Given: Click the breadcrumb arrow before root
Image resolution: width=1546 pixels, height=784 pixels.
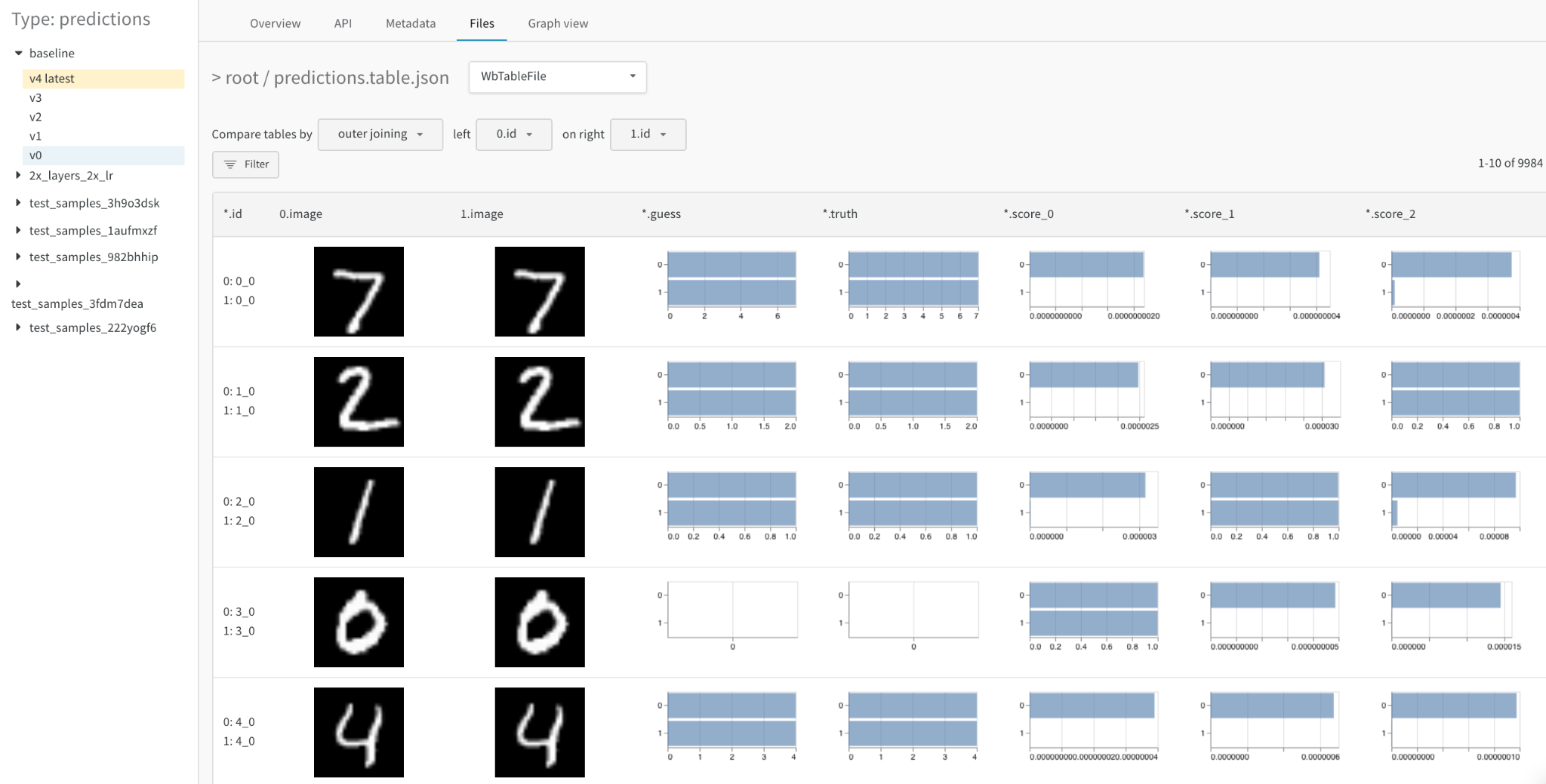Looking at the screenshot, I should coord(217,77).
